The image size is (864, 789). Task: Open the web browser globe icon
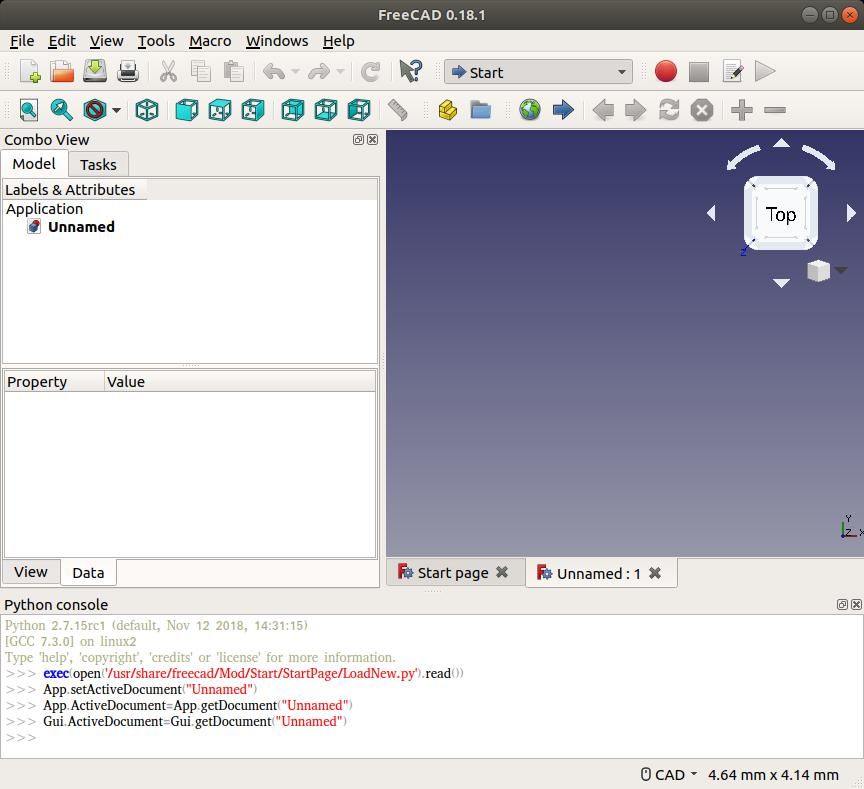(x=530, y=110)
